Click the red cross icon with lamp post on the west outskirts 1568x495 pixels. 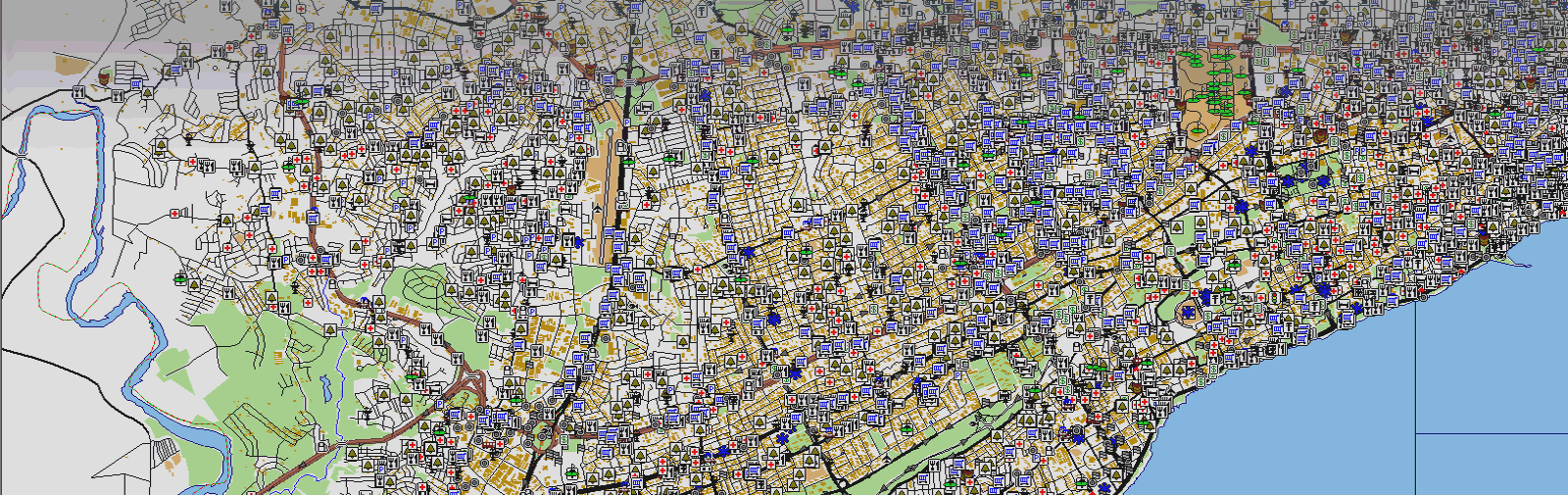click(x=176, y=213)
